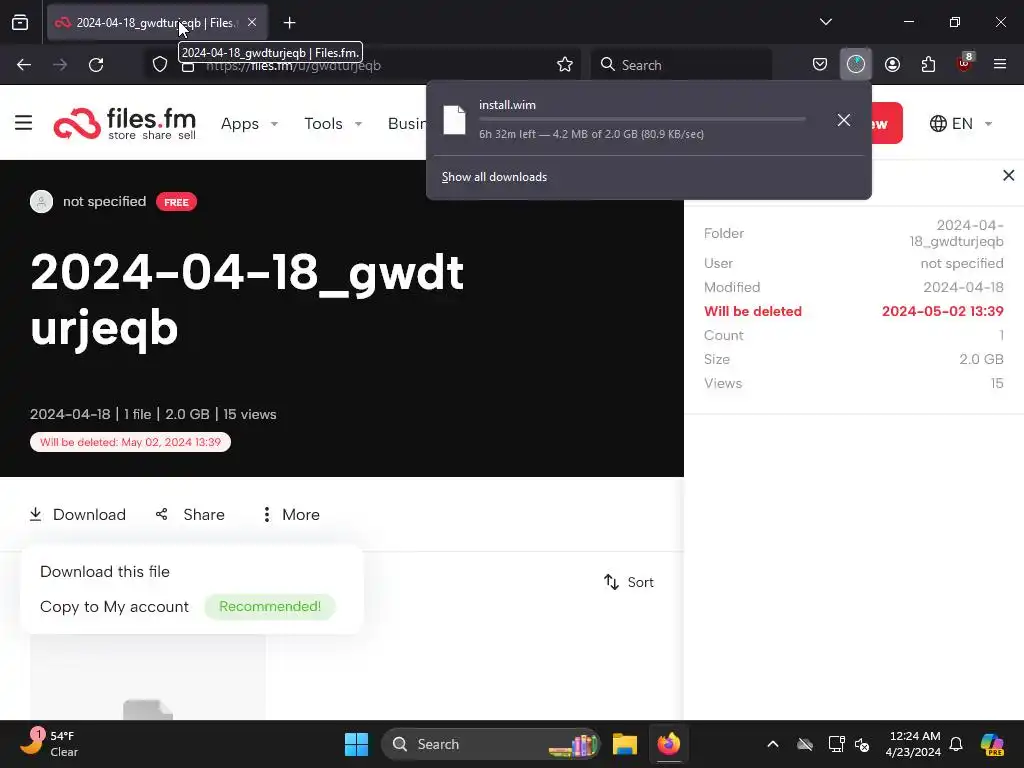
Task: Click the Download button
Action: pyautogui.click(x=78, y=515)
